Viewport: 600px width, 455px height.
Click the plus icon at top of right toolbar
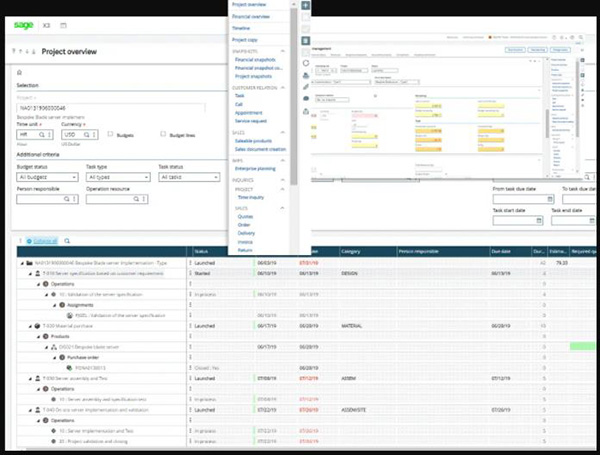(x=305, y=5)
